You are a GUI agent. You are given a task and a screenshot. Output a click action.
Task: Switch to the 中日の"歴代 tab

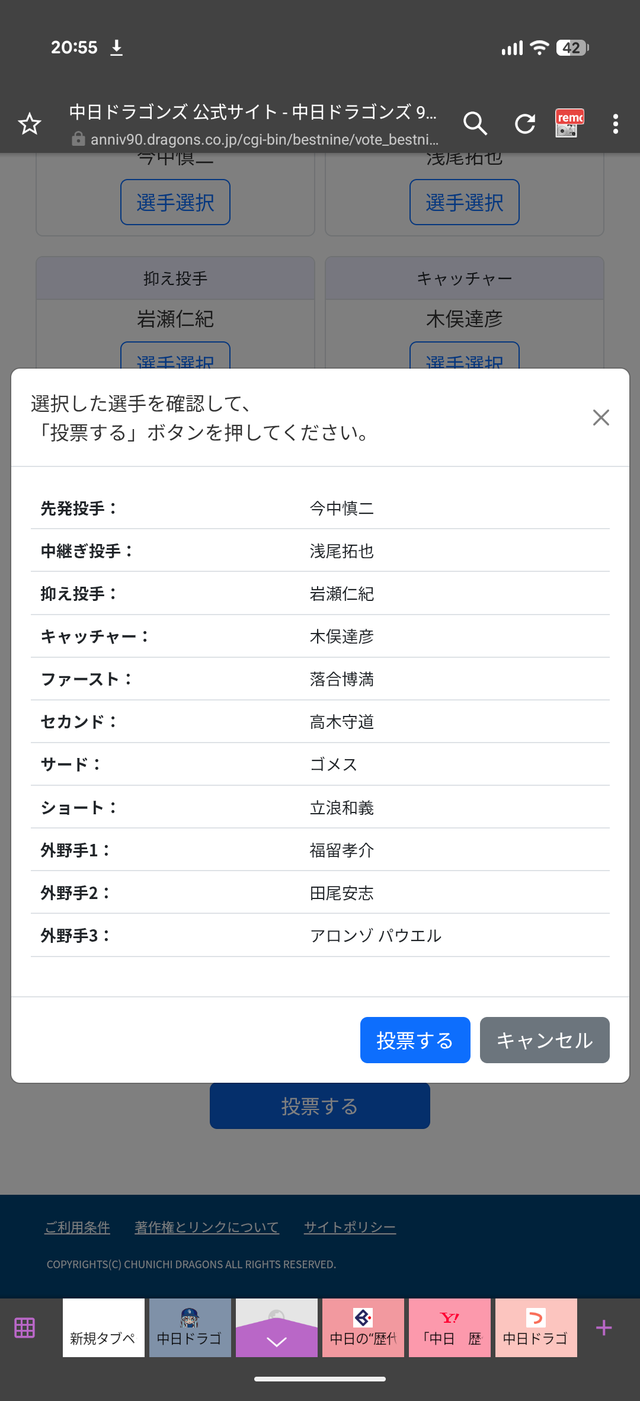(x=363, y=1328)
